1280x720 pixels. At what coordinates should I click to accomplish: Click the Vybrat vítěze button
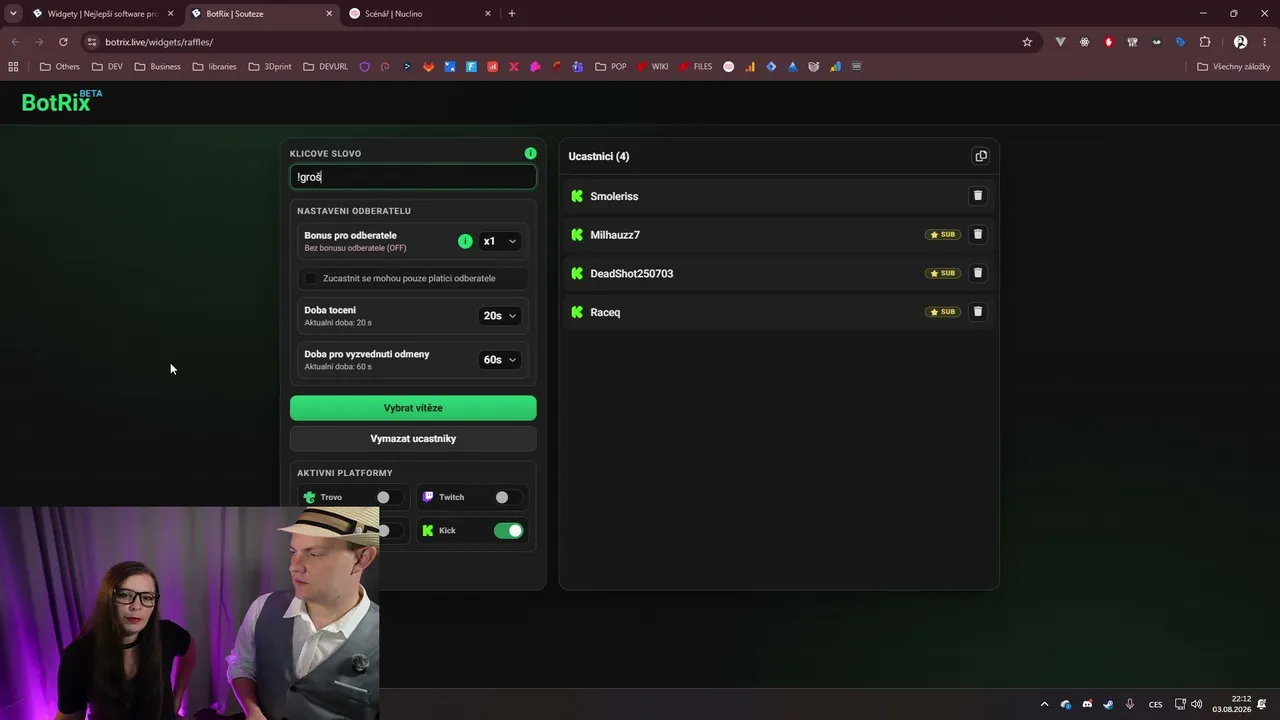[x=413, y=408]
